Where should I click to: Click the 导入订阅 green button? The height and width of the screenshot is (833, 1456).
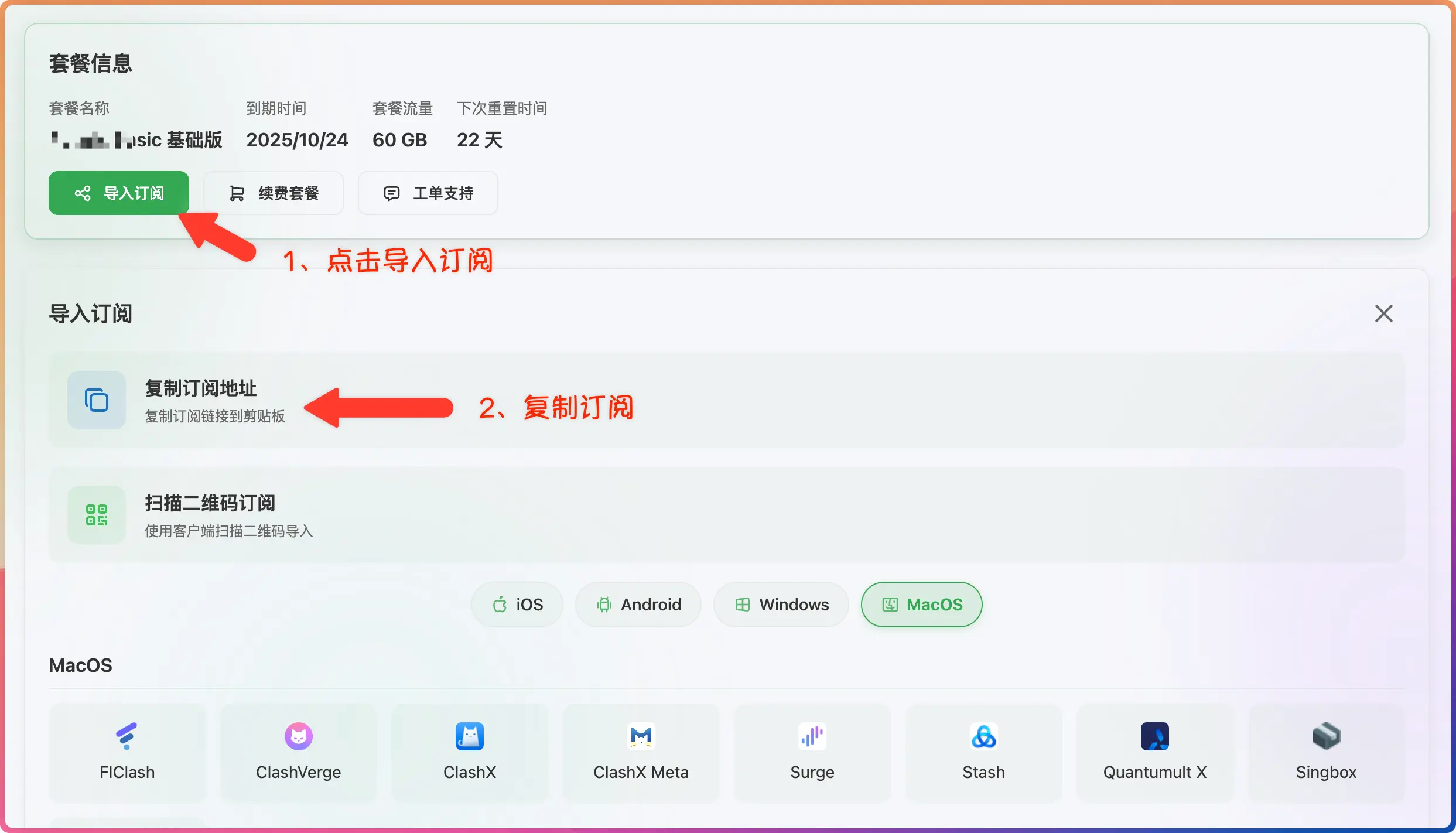[119, 193]
